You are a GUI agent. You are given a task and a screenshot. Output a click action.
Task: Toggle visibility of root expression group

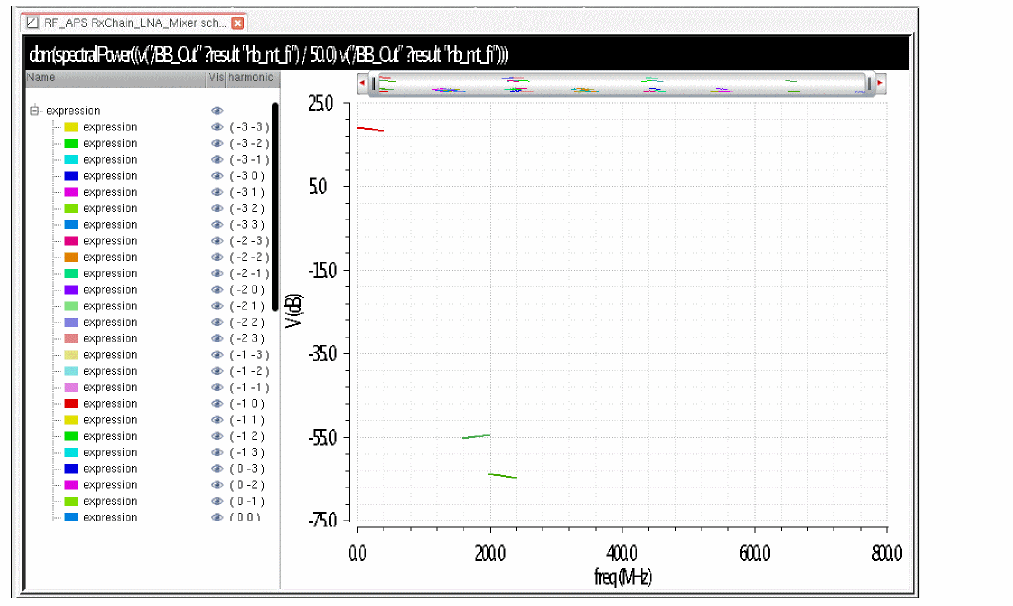pos(217,110)
